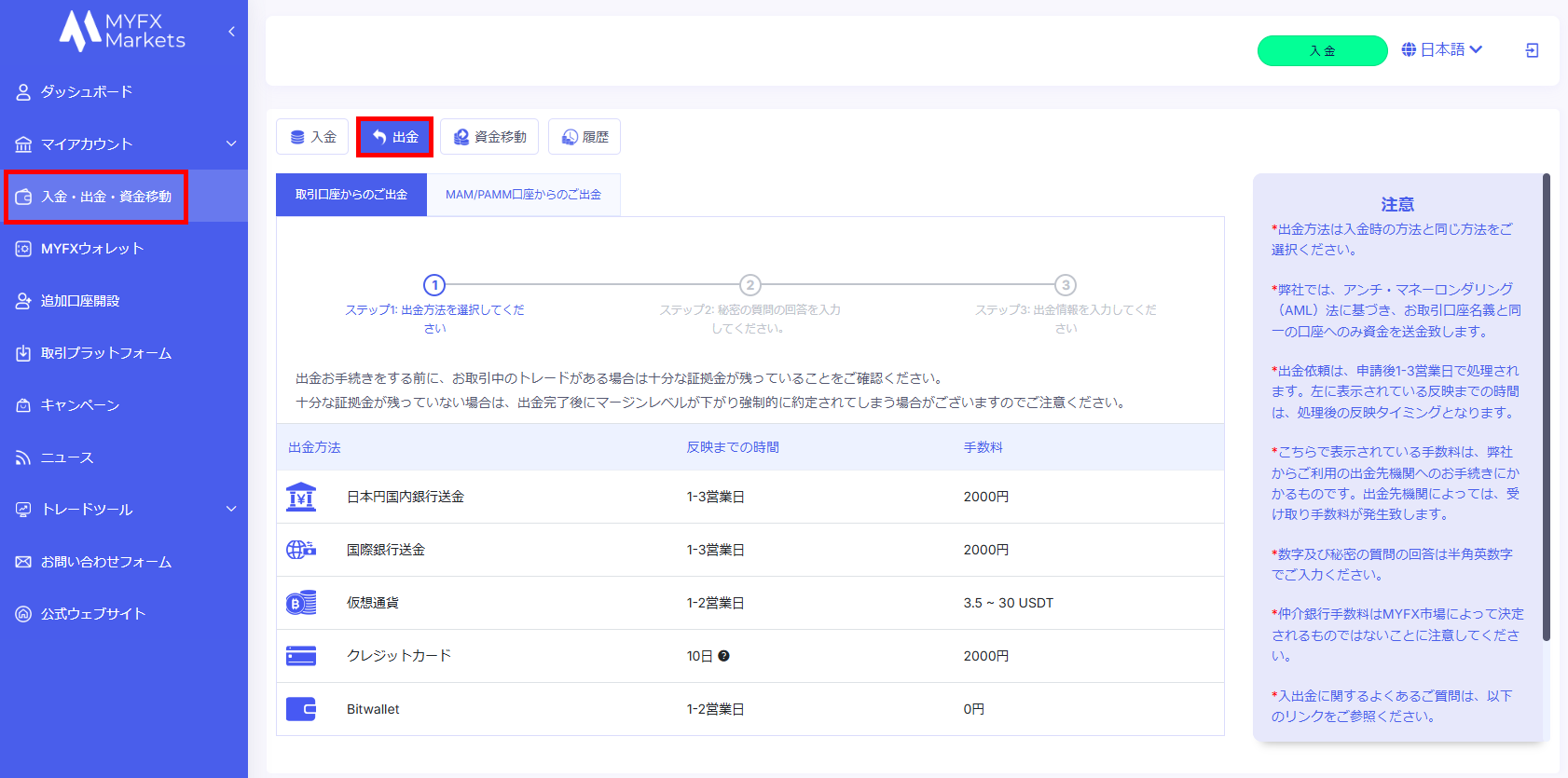The width and height of the screenshot is (1568, 778).
Task: Click the MYFXウォレット icon
Action: [23, 249]
